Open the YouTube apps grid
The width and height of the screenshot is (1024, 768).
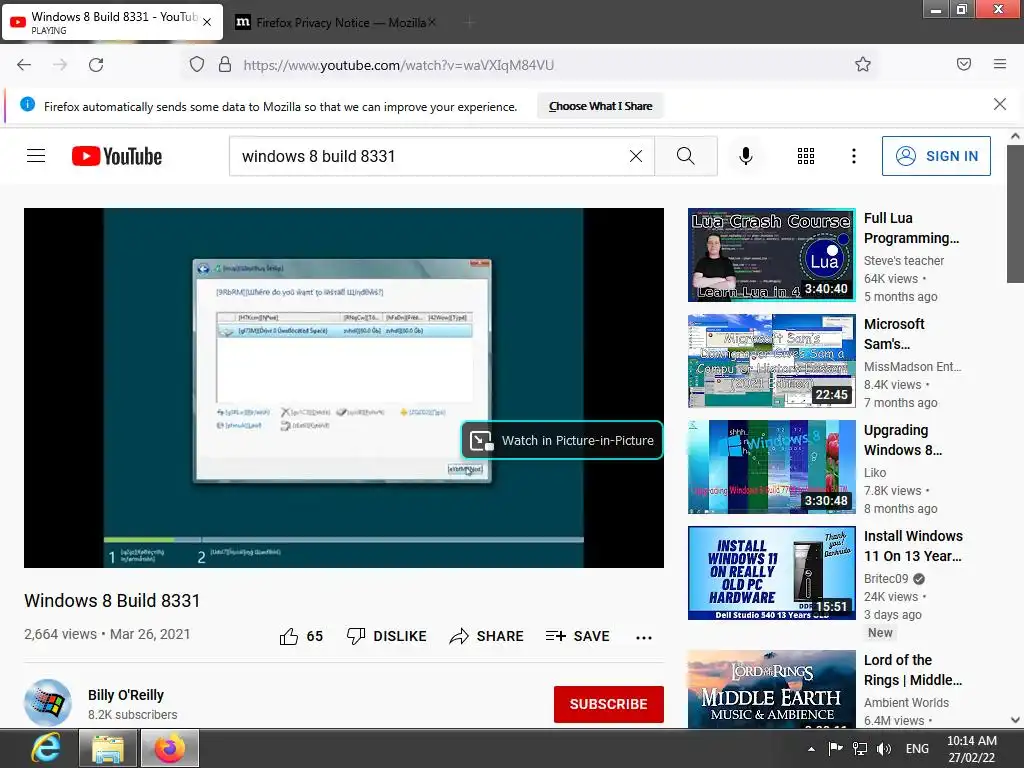coord(806,156)
